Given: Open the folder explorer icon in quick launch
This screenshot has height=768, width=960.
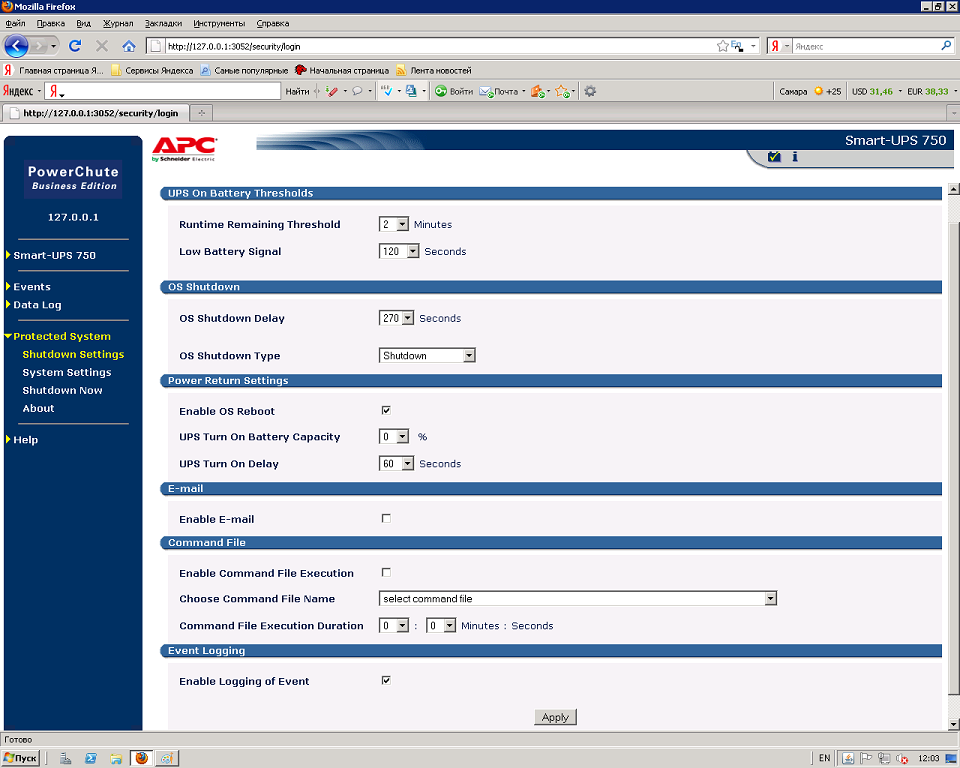Looking at the screenshot, I should click(116, 758).
